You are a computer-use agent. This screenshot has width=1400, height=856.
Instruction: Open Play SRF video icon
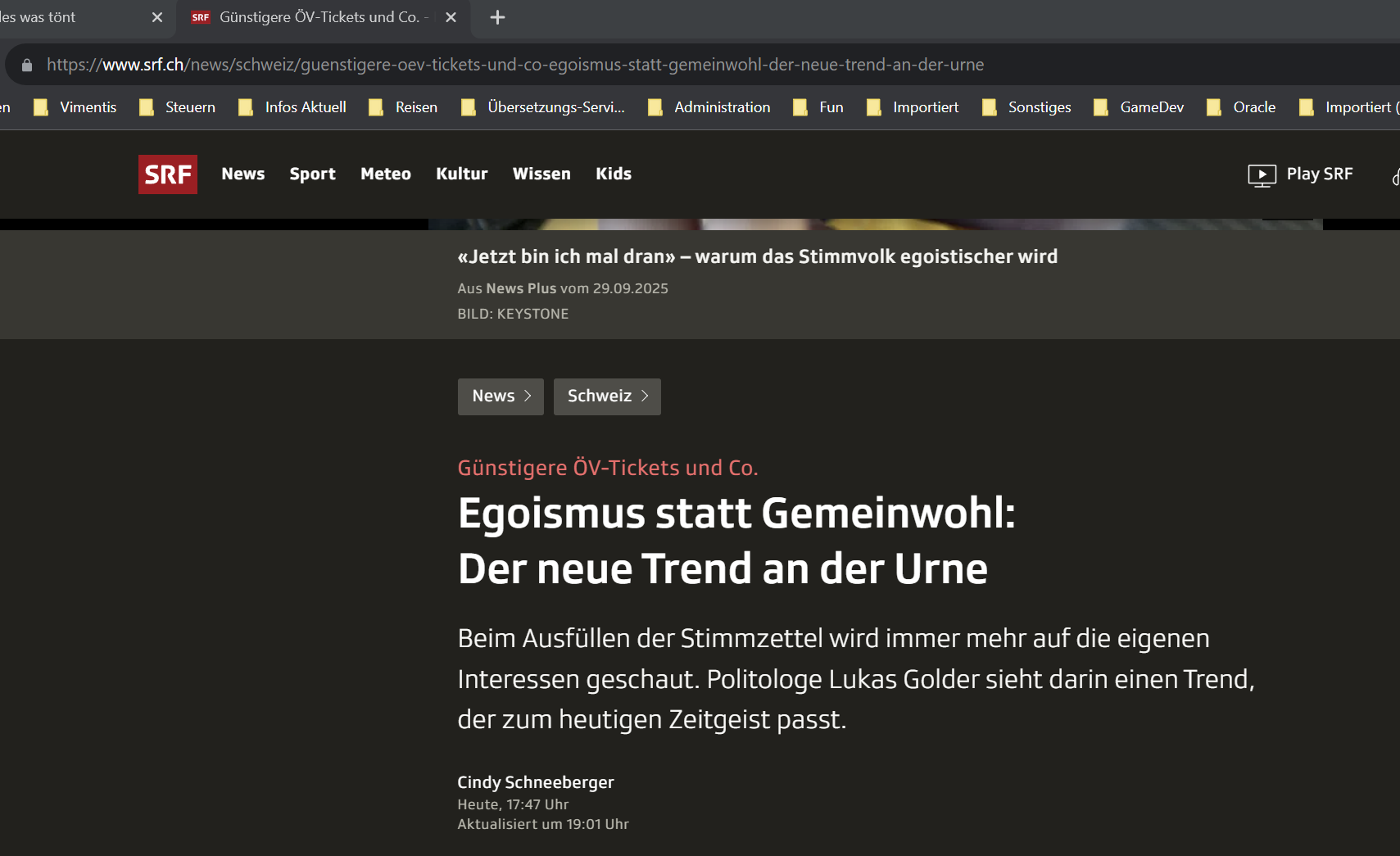coord(1262,175)
